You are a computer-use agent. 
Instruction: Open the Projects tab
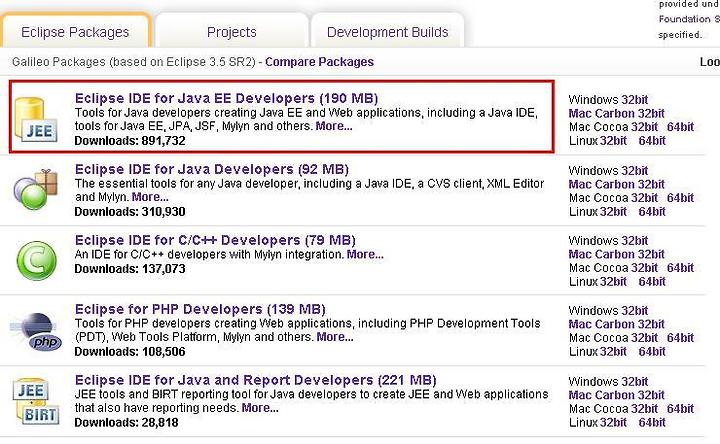point(231,32)
